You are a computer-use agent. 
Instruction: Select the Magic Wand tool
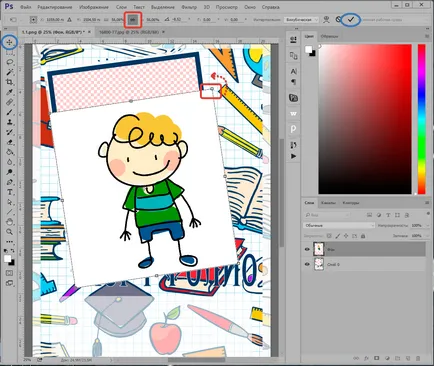click(9, 72)
